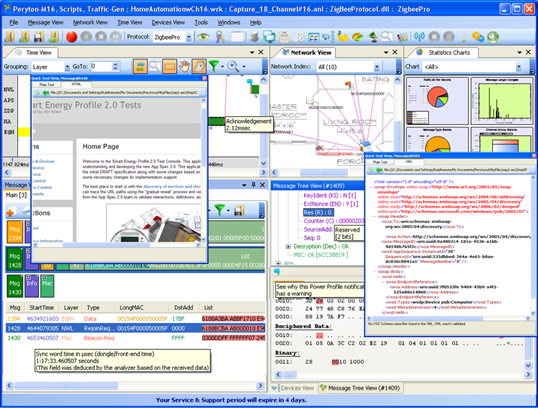The width and height of the screenshot is (538, 408).
Task: Open the Network Index All (10) dropdown
Action: [x=377, y=67]
